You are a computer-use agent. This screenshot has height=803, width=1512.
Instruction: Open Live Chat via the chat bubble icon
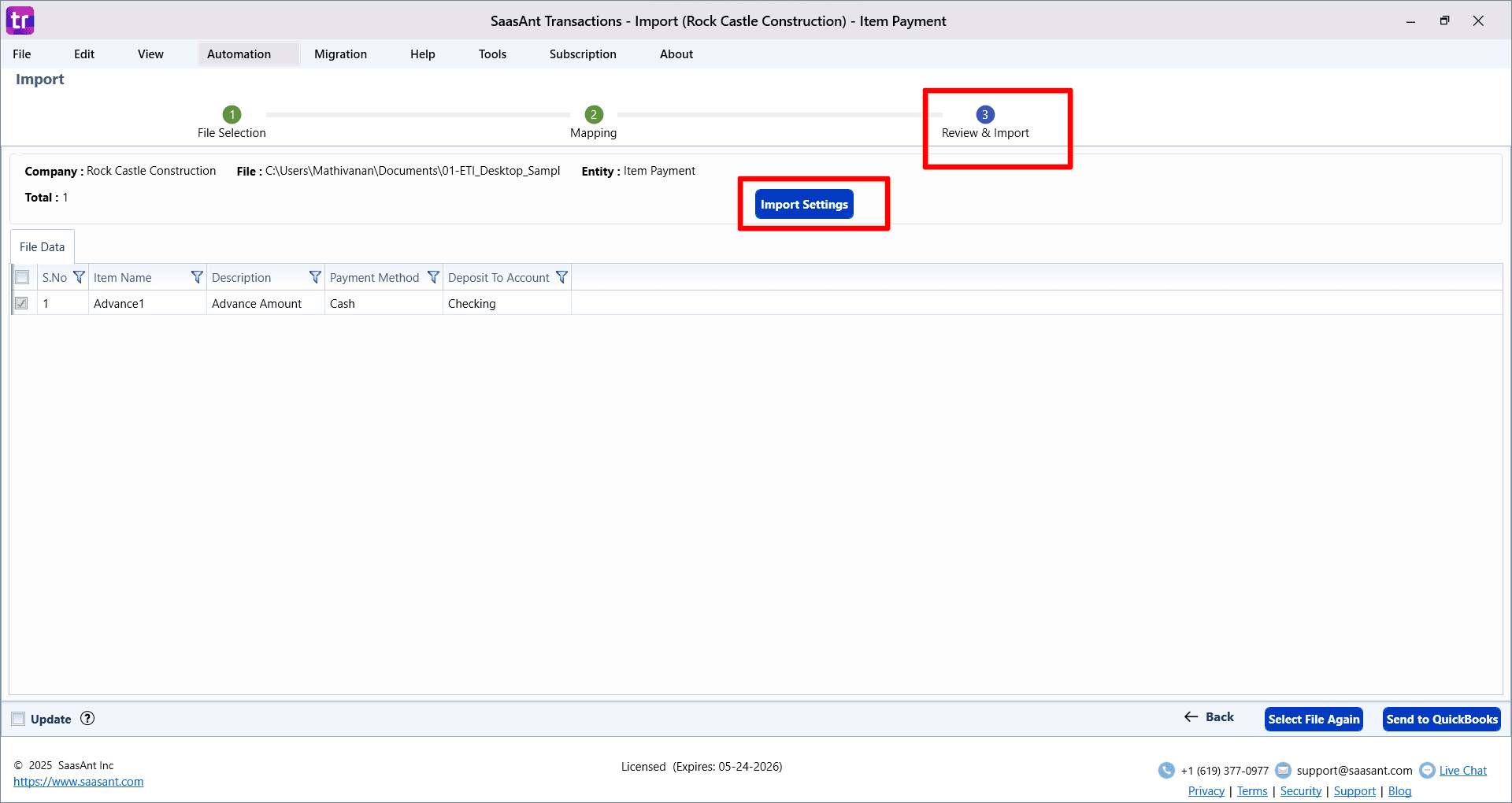(1428, 770)
